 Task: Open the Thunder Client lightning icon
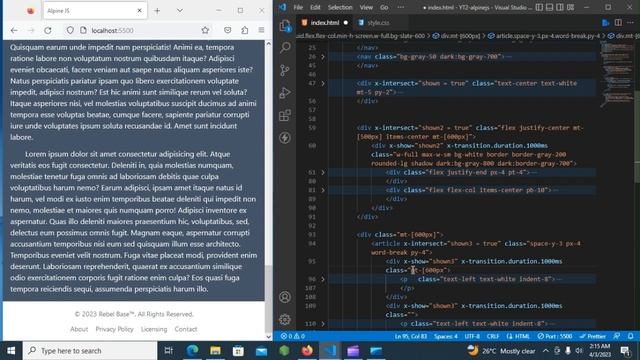(285, 138)
